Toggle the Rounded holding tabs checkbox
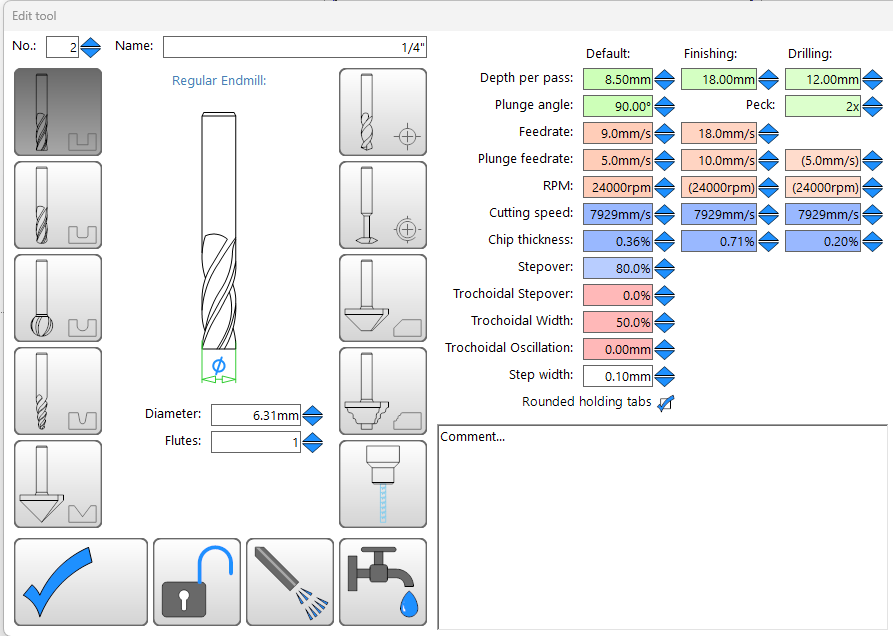 coord(665,402)
